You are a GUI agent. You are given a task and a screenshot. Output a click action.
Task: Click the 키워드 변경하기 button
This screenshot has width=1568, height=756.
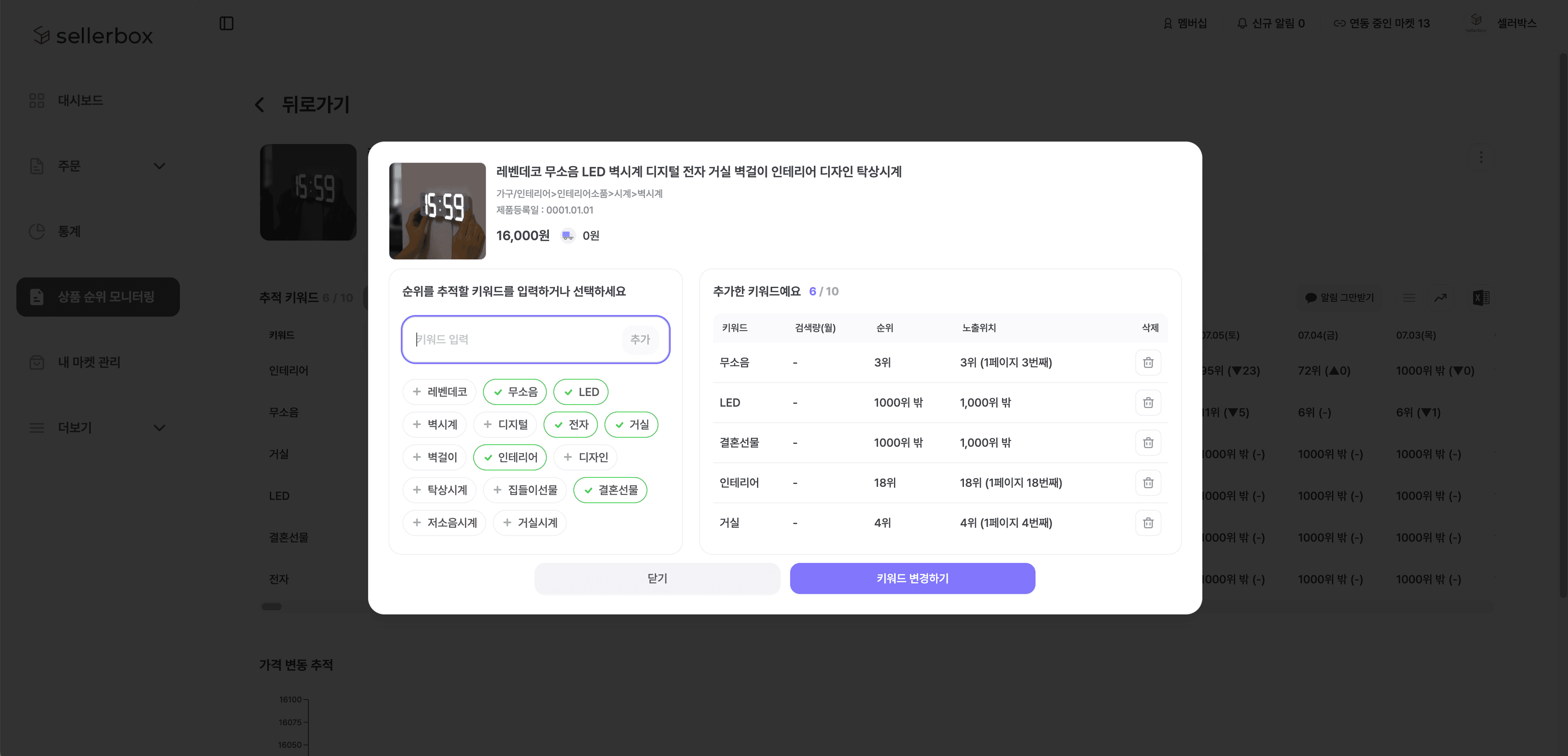pos(912,578)
